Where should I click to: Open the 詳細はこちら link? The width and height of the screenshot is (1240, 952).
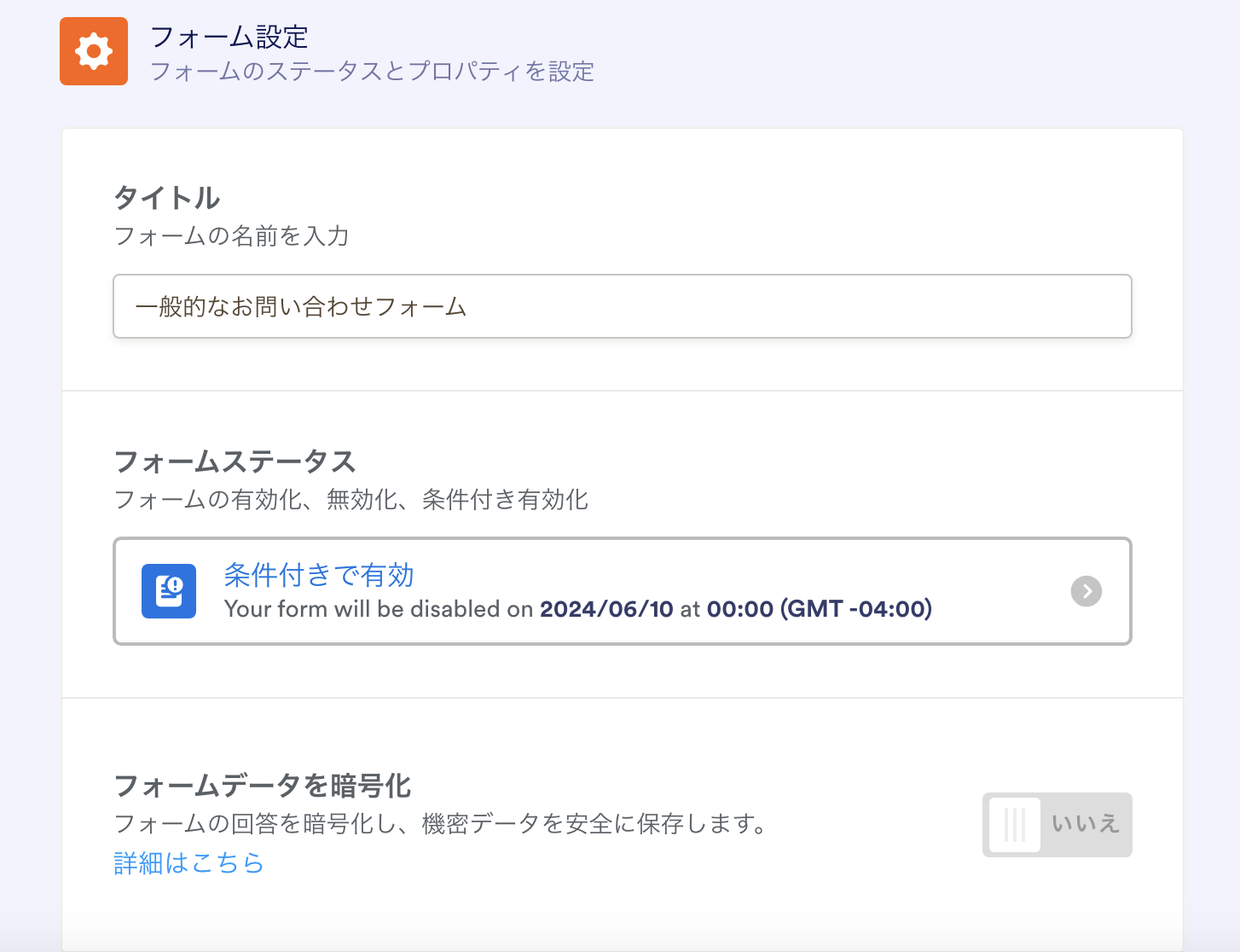pyautogui.click(x=188, y=863)
